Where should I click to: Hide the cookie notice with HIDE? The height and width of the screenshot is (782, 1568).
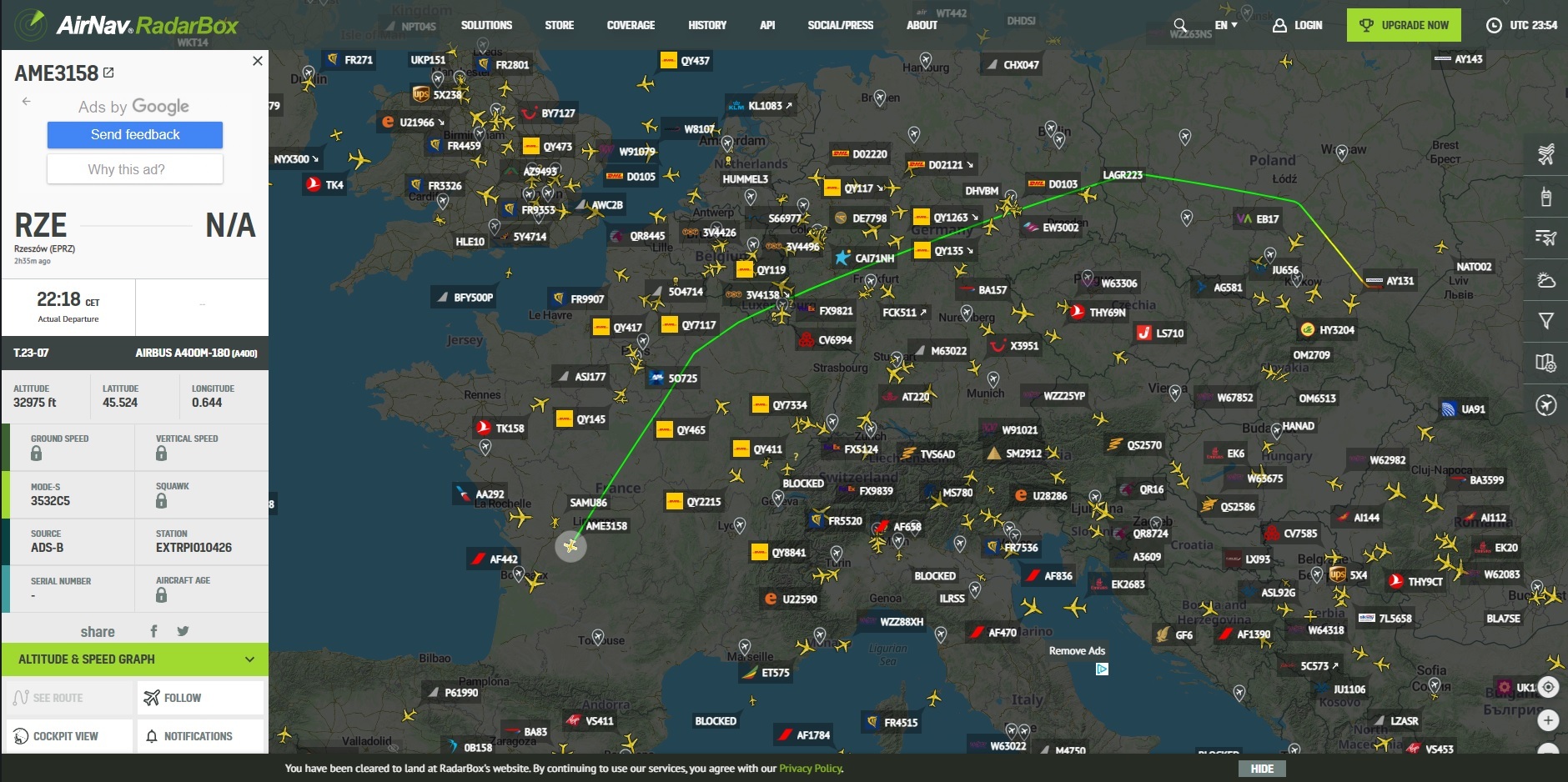(x=1262, y=769)
